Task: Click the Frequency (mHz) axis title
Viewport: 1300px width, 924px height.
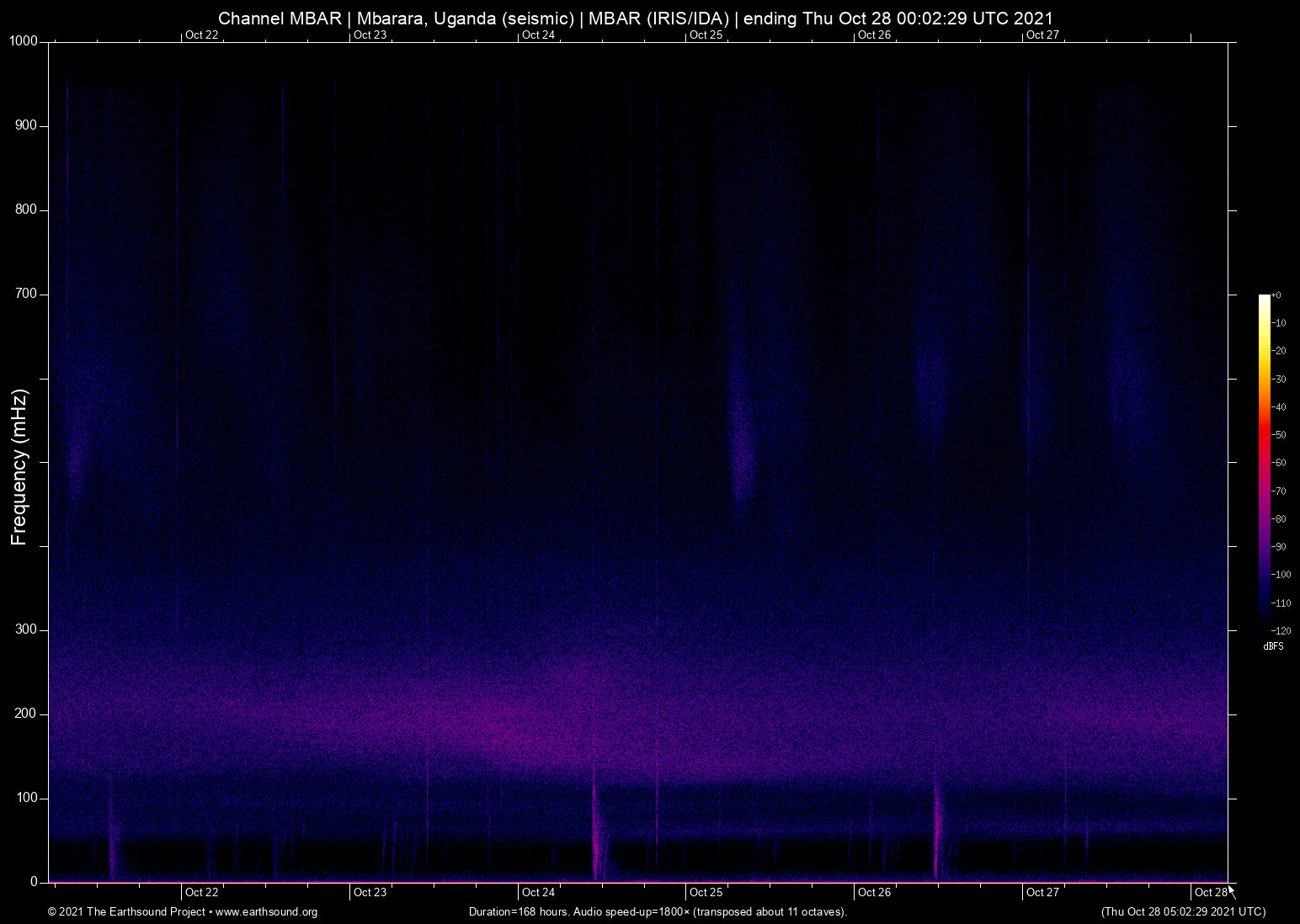Action: coord(19,467)
